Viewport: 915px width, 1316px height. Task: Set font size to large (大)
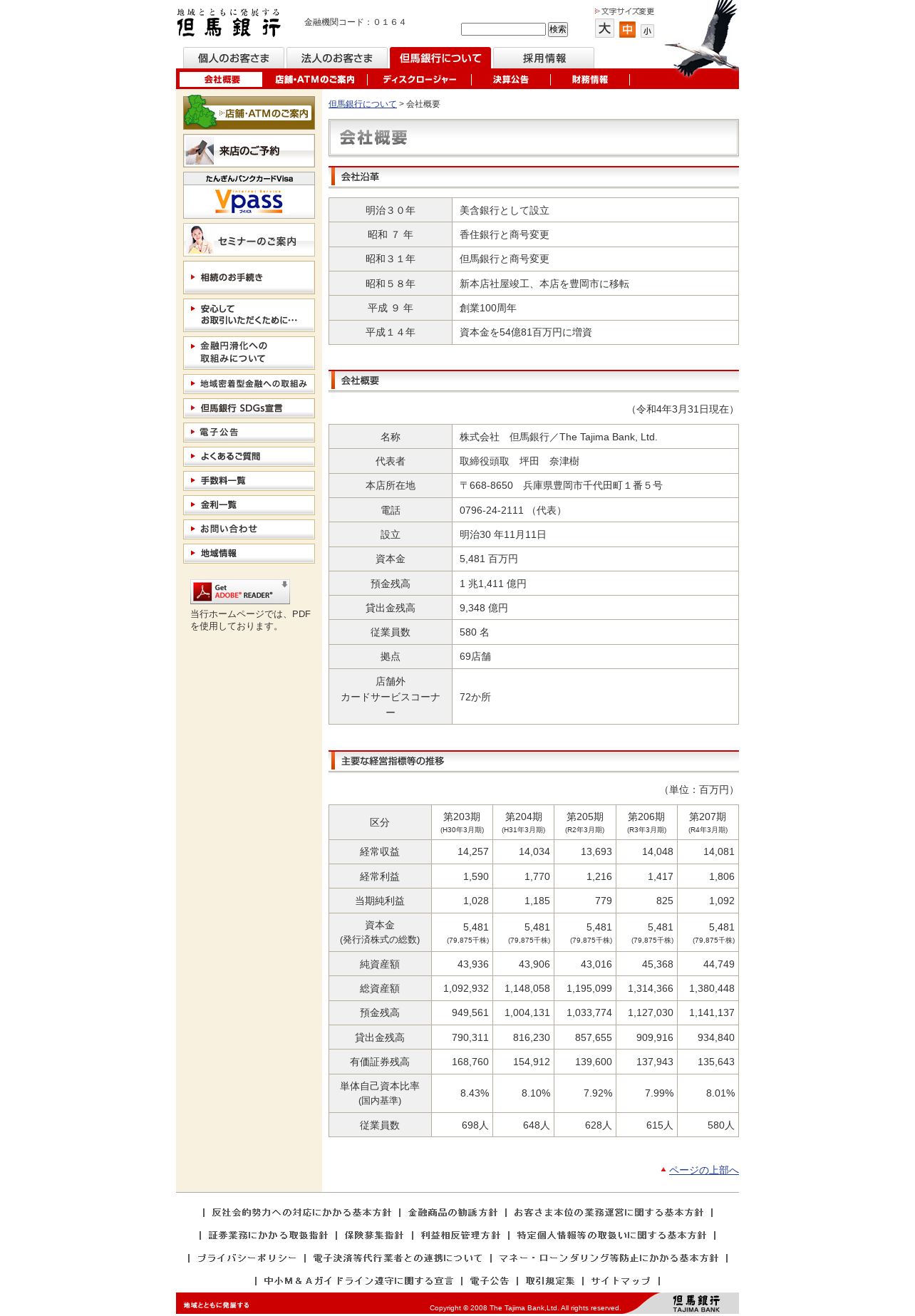[x=604, y=29]
